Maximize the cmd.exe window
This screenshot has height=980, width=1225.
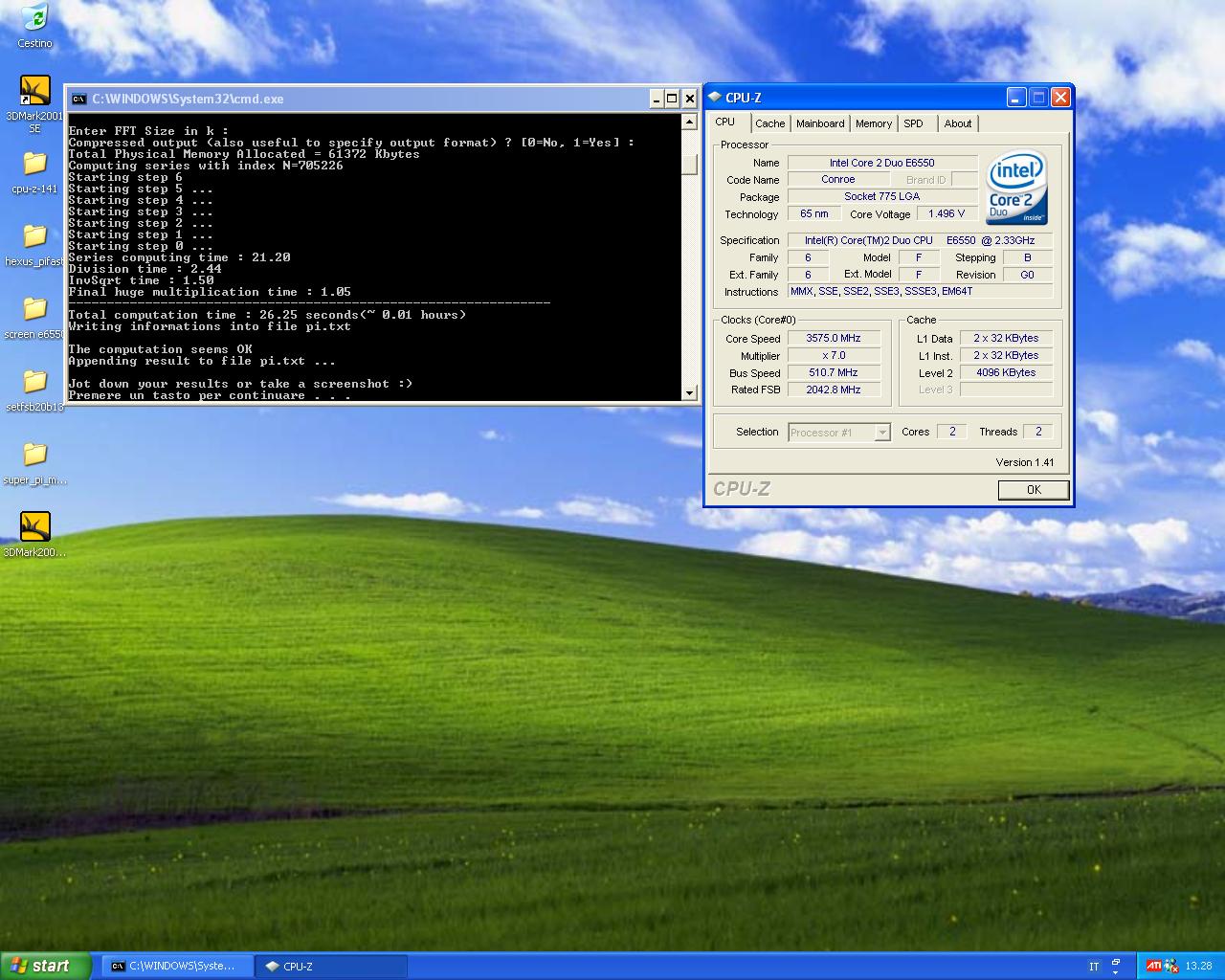[673, 99]
